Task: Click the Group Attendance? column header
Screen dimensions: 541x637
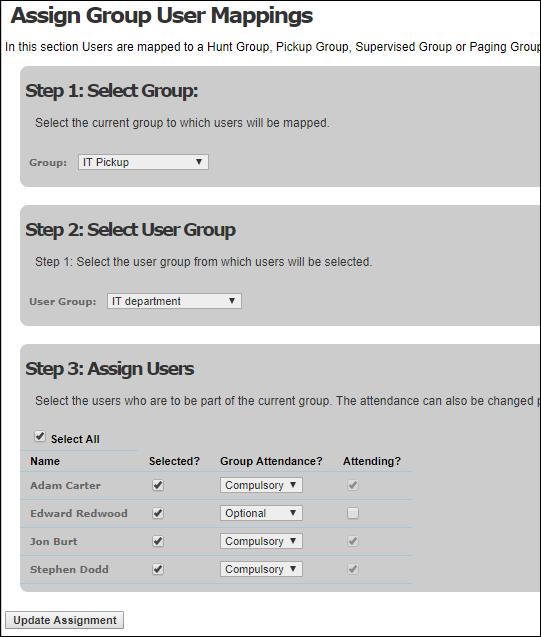Action: pos(271,461)
